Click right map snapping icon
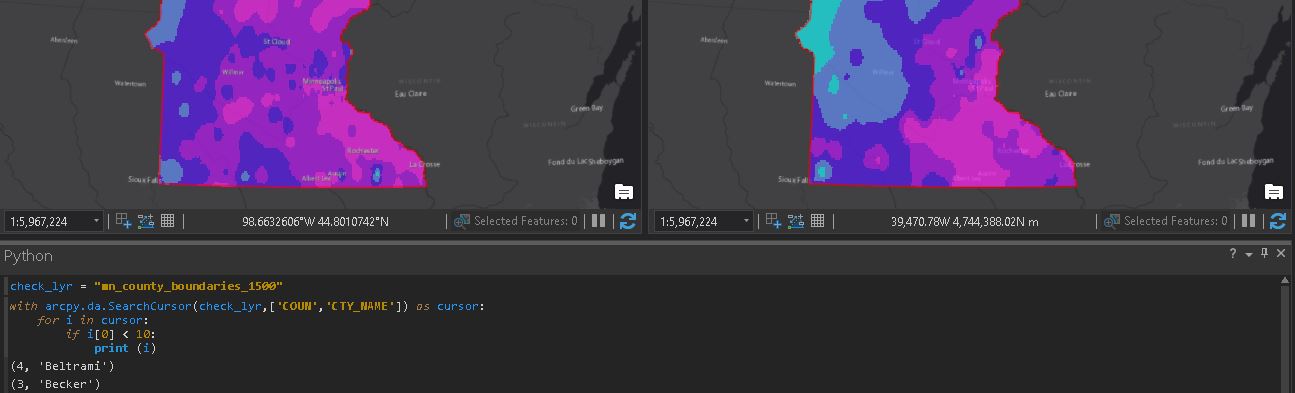The image size is (1295, 393). [x=773, y=221]
